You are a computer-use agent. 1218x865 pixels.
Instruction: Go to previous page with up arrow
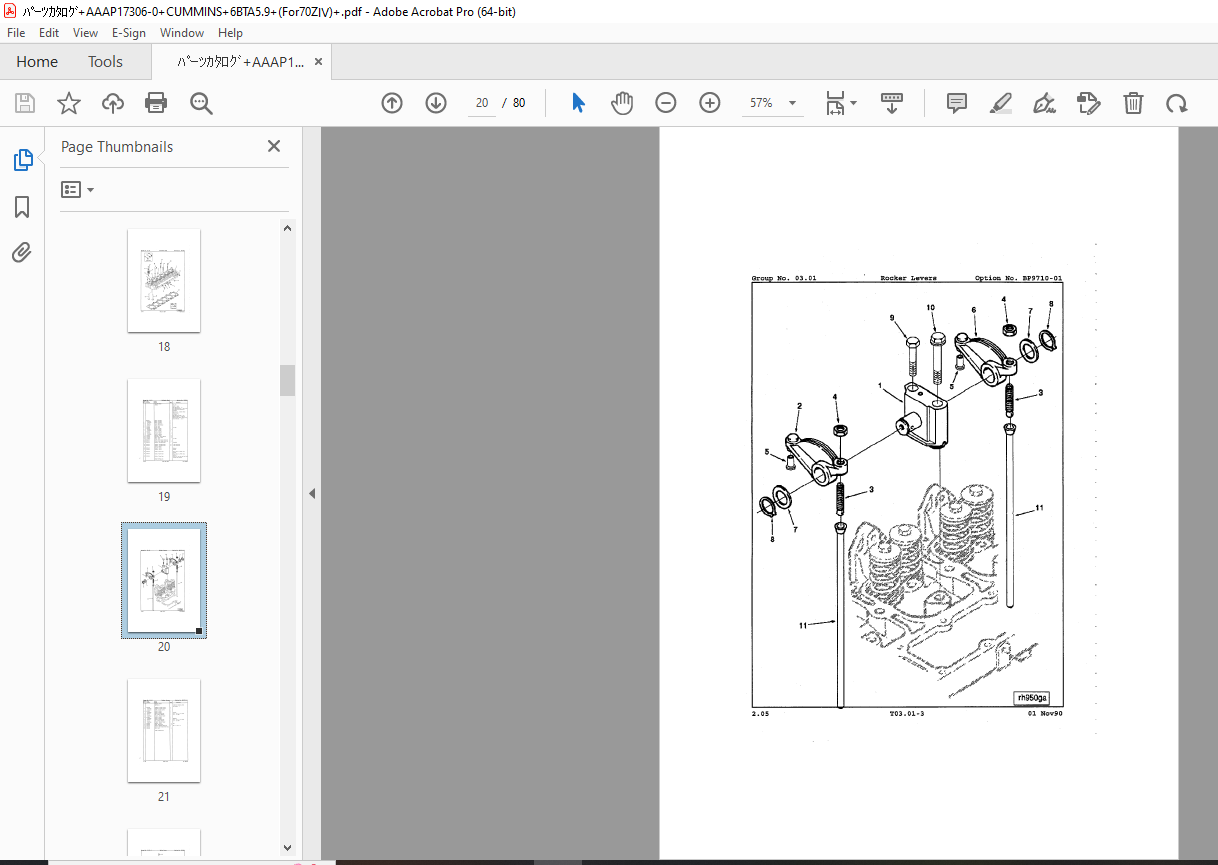(392, 103)
